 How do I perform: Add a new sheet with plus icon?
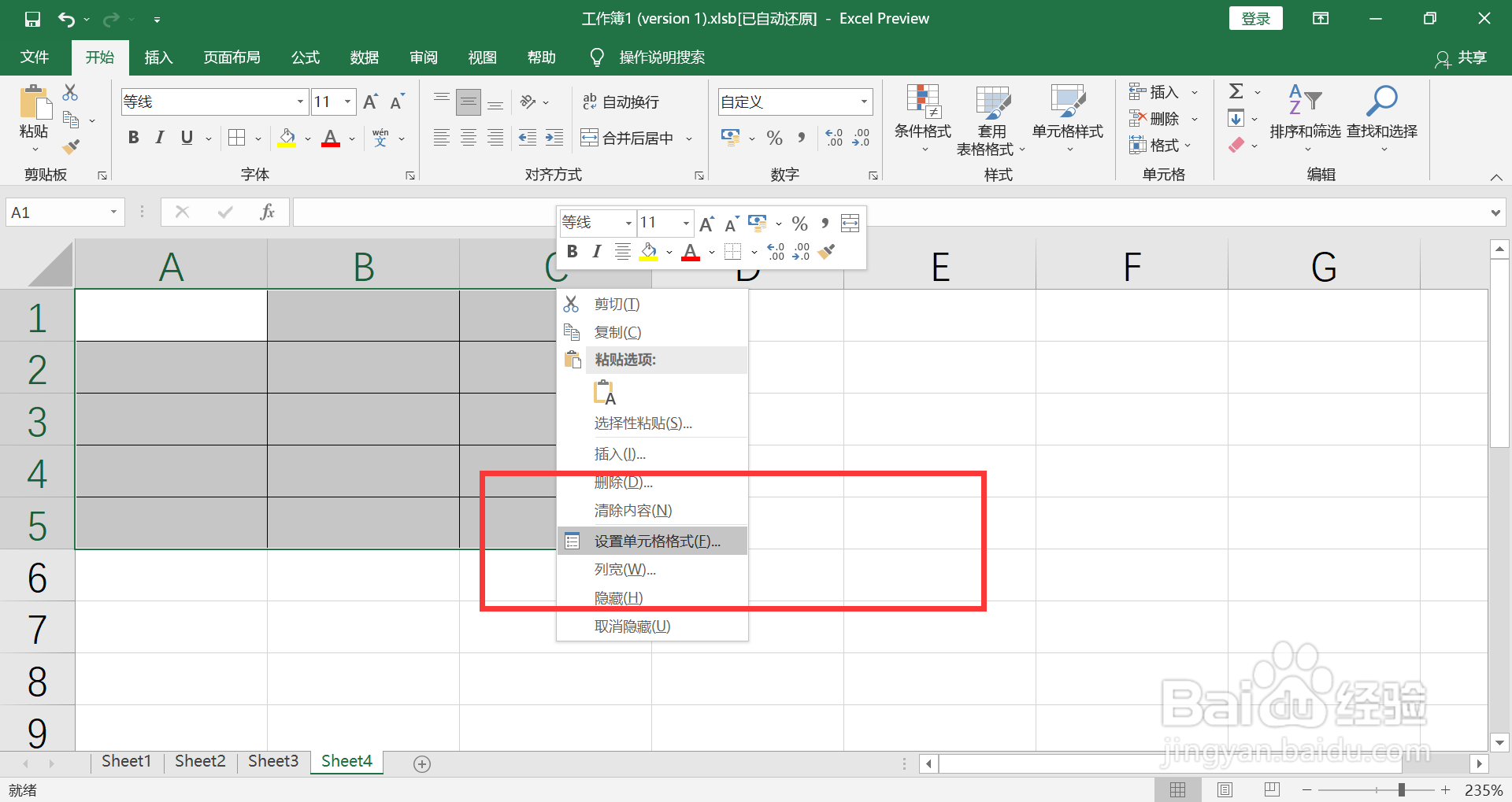pyautogui.click(x=422, y=763)
